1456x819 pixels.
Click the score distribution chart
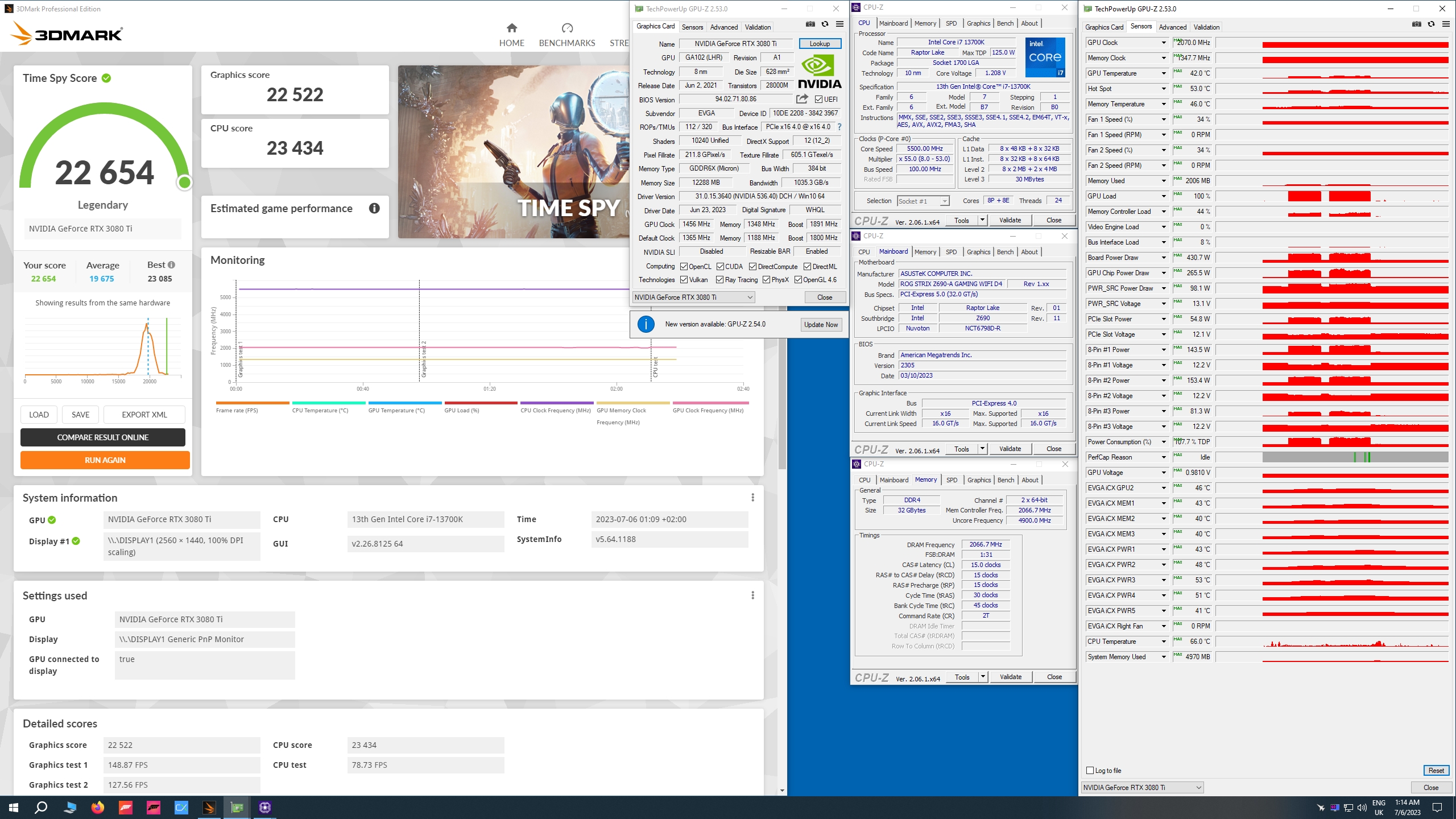click(103, 348)
